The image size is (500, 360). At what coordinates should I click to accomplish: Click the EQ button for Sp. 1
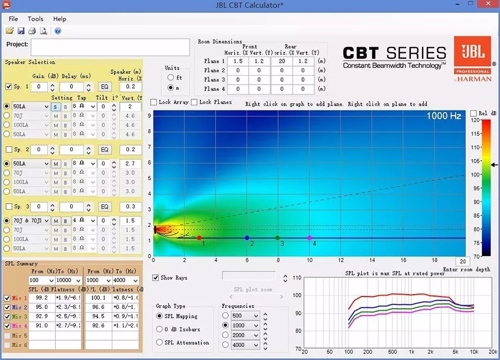(104, 87)
